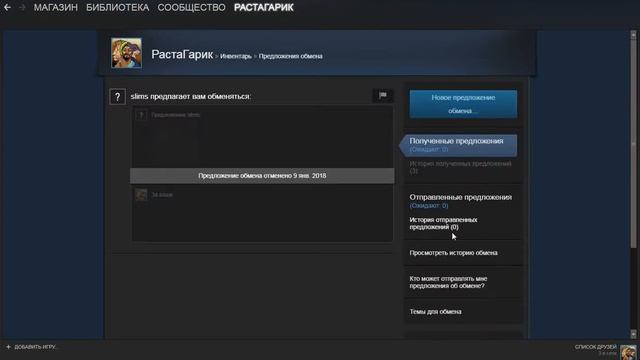The width and height of the screenshot is (640, 360).
Task: Click the page scrollbar up arrow
Action: 633,36
